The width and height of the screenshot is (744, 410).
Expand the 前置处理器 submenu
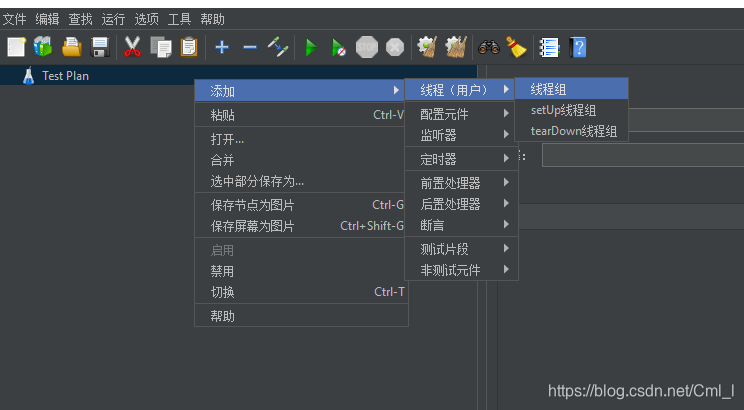pyautogui.click(x=460, y=183)
